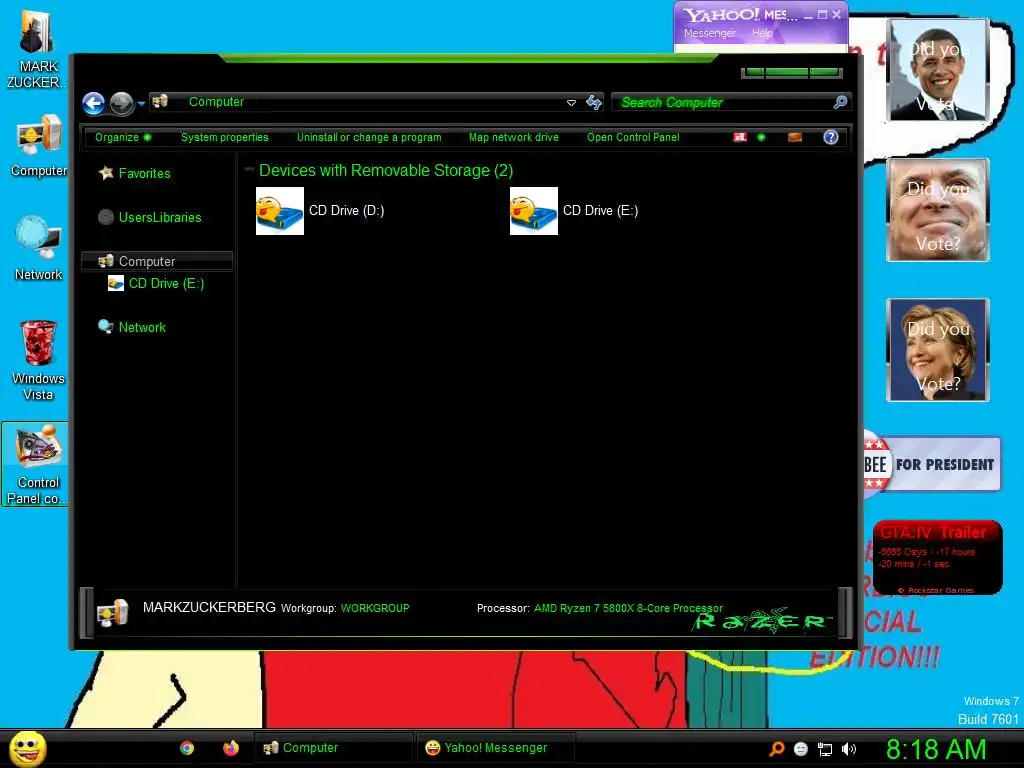Click the Hillary Clinton Did you Vote gadget
Viewport: 1024px width, 768px height.
click(x=938, y=350)
